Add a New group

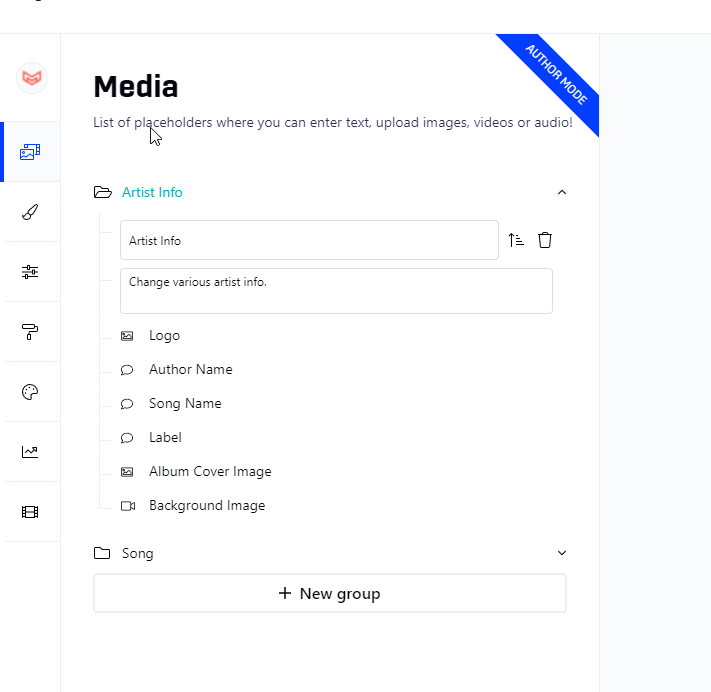point(330,593)
